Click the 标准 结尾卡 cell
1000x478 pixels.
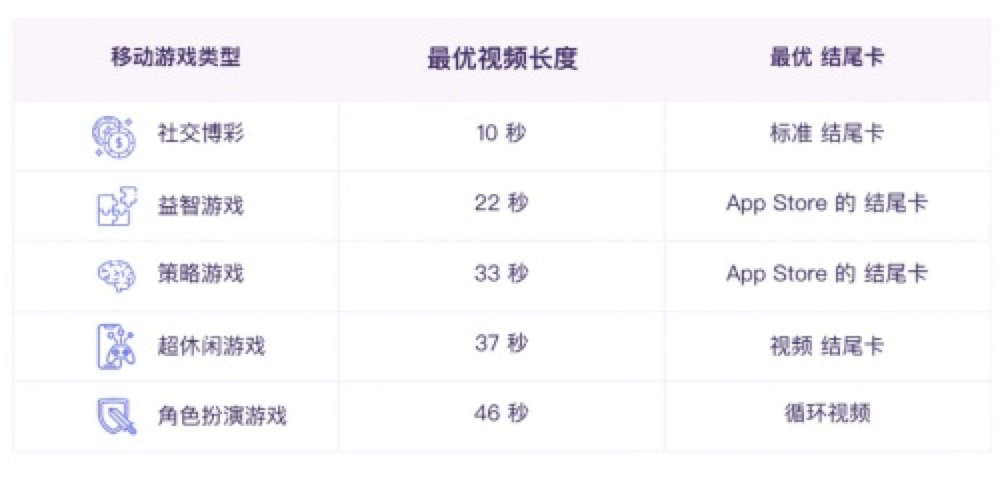tap(827, 135)
